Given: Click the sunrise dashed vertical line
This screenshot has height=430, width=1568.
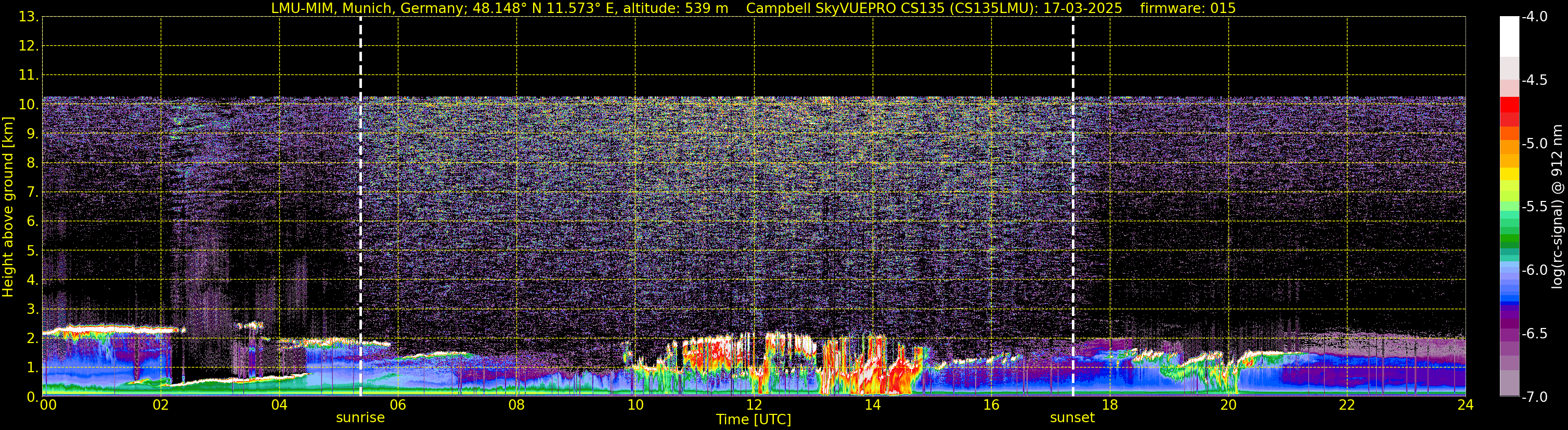Looking at the screenshot, I should tap(361, 207).
